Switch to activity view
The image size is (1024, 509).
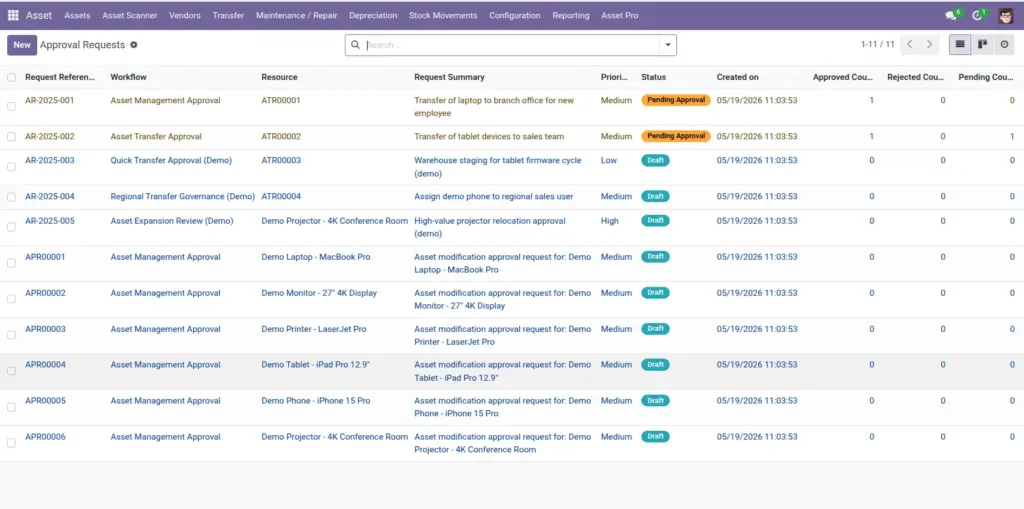tap(1004, 44)
